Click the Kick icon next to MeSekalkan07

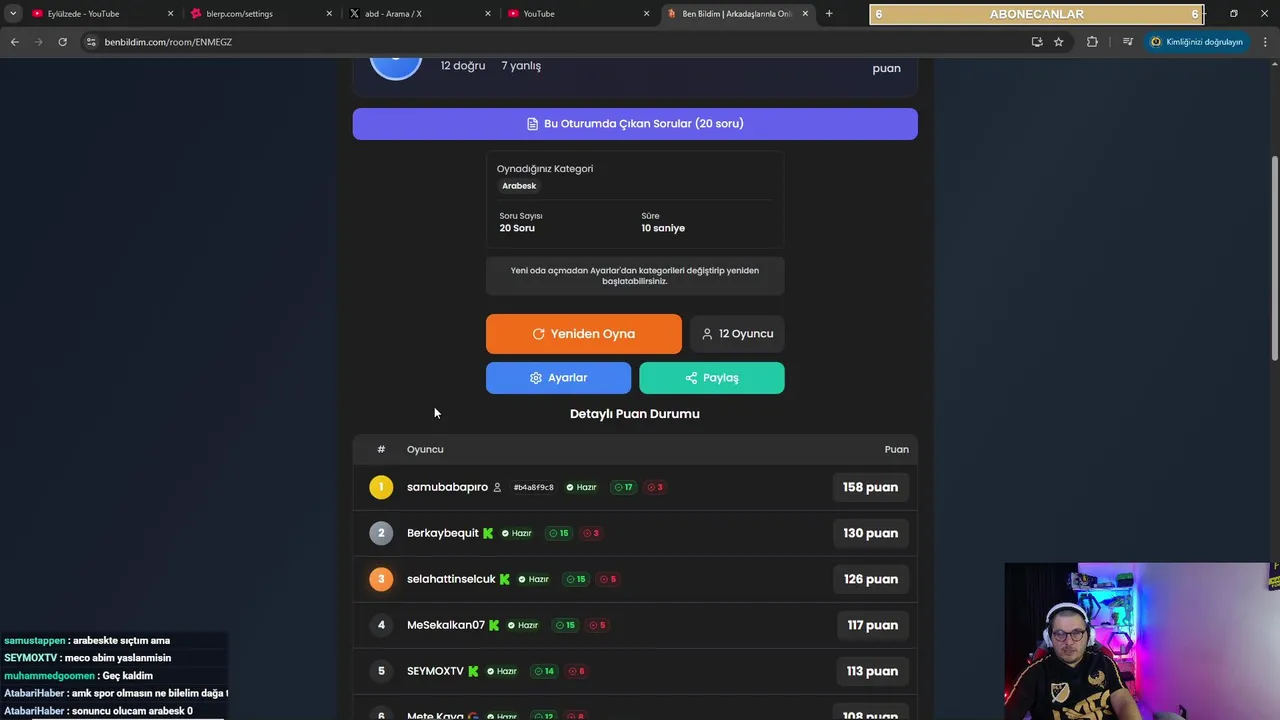coord(494,625)
